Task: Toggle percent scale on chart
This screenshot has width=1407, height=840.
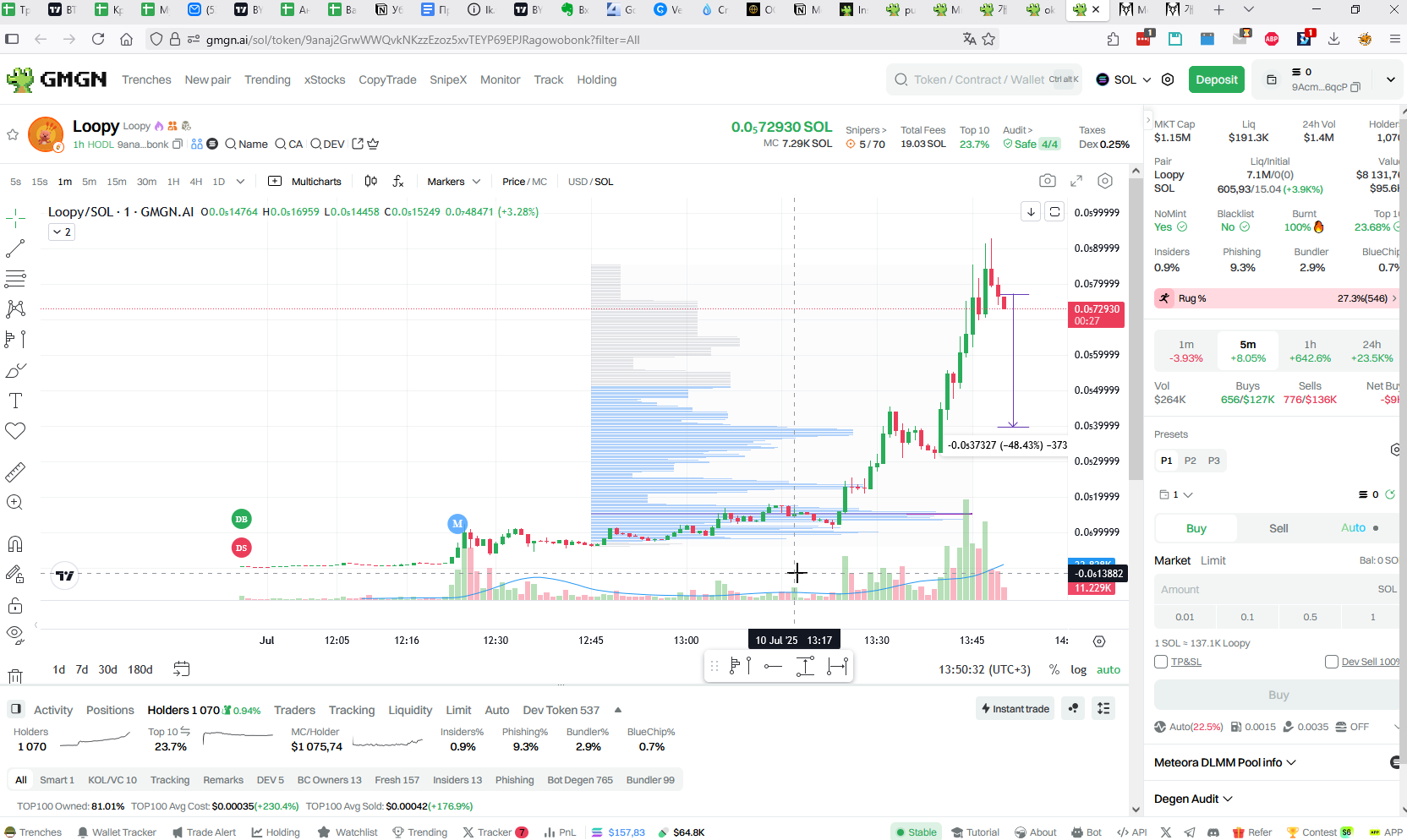Action: 1054,669
